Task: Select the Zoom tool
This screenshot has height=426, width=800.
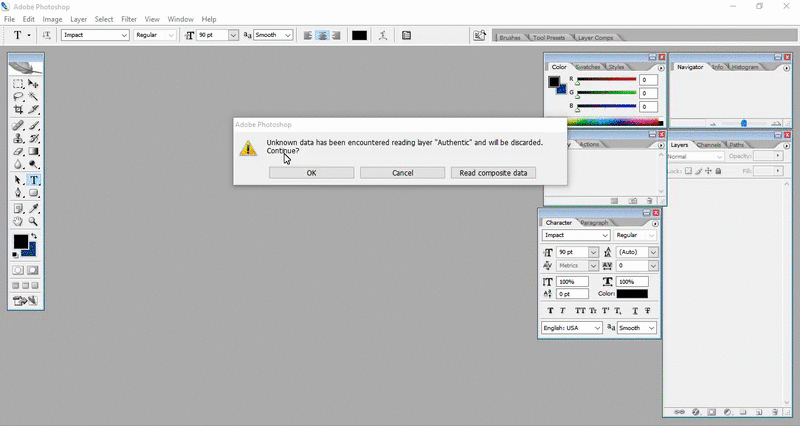Action: [33, 221]
